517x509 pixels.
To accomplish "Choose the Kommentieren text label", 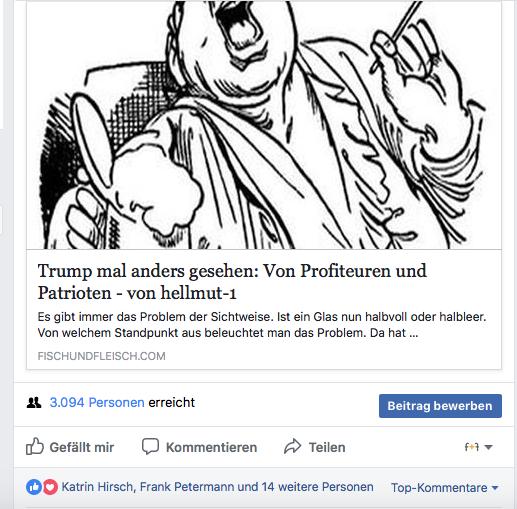I will tap(211, 447).
